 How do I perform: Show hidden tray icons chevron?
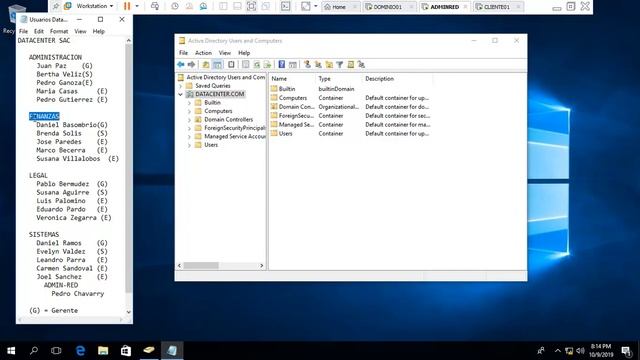(558, 351)
